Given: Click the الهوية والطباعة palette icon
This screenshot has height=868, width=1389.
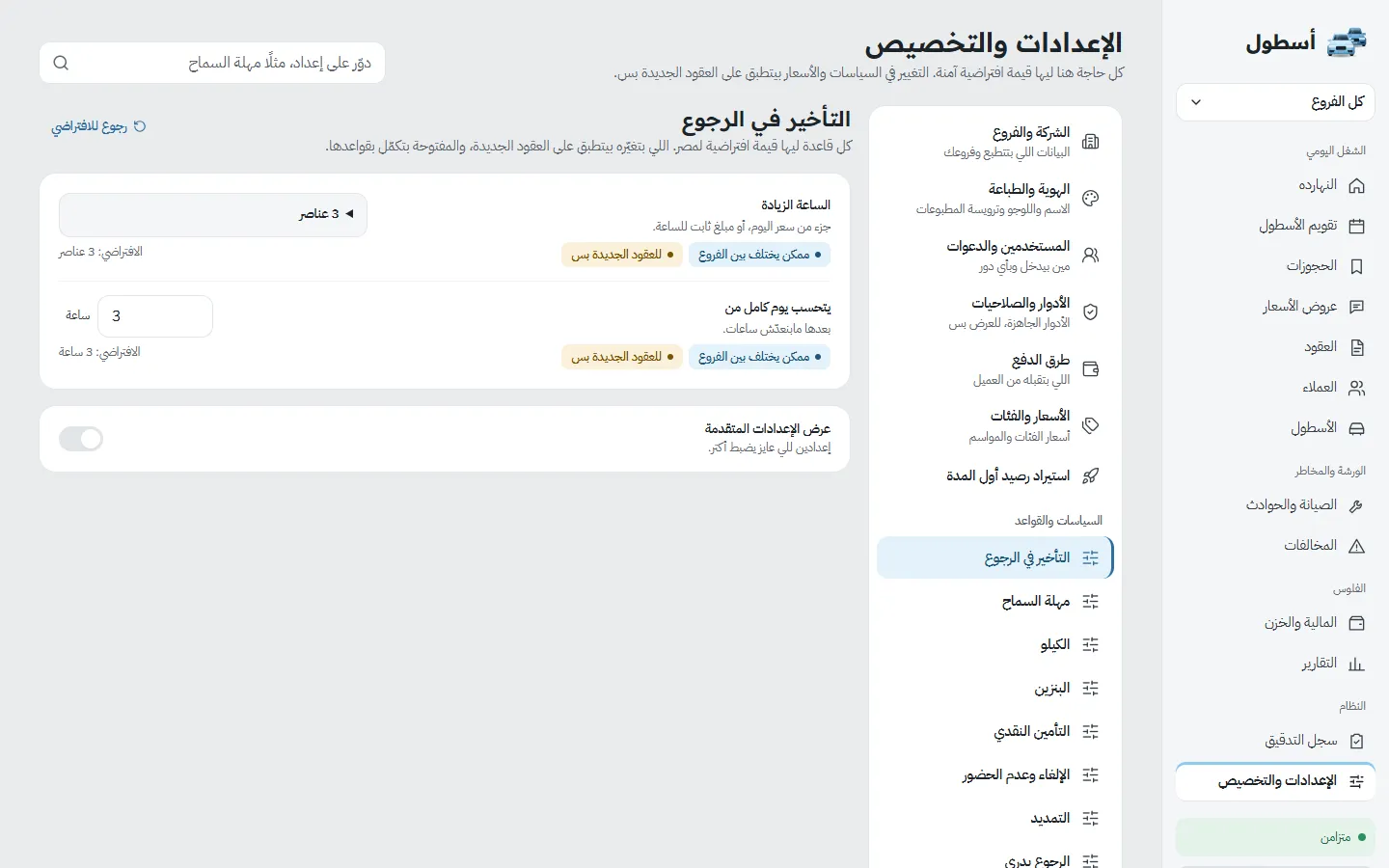Looking at the screenshot, I should click(x=1091, y=199).
